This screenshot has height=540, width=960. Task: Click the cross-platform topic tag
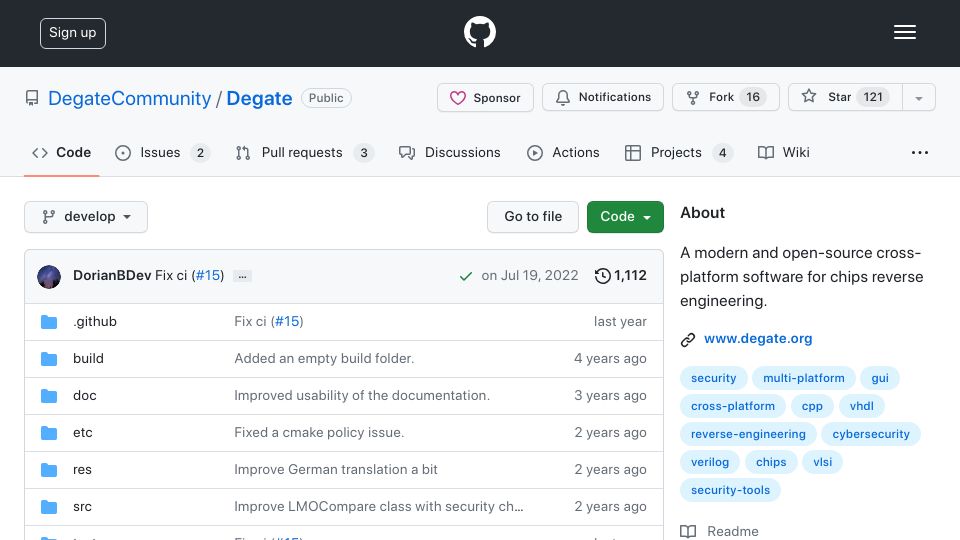[x=733, y=406]
